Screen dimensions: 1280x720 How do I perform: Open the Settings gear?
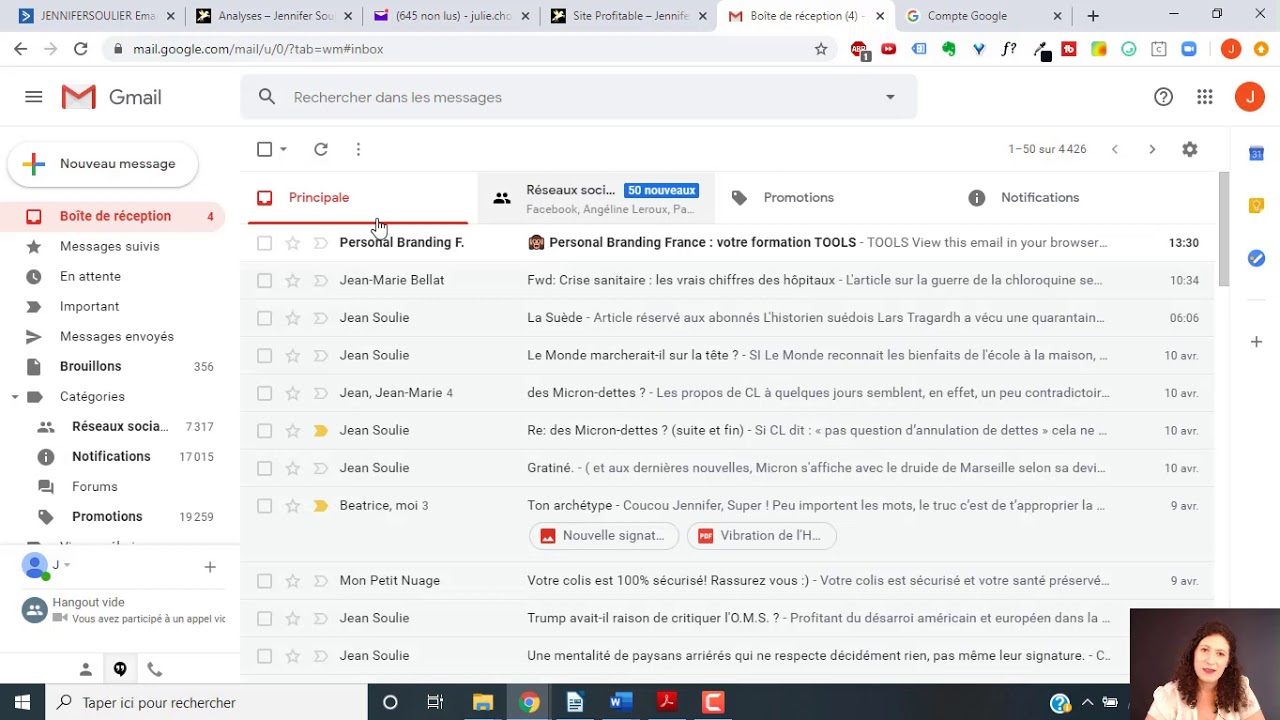(1189, 149)
